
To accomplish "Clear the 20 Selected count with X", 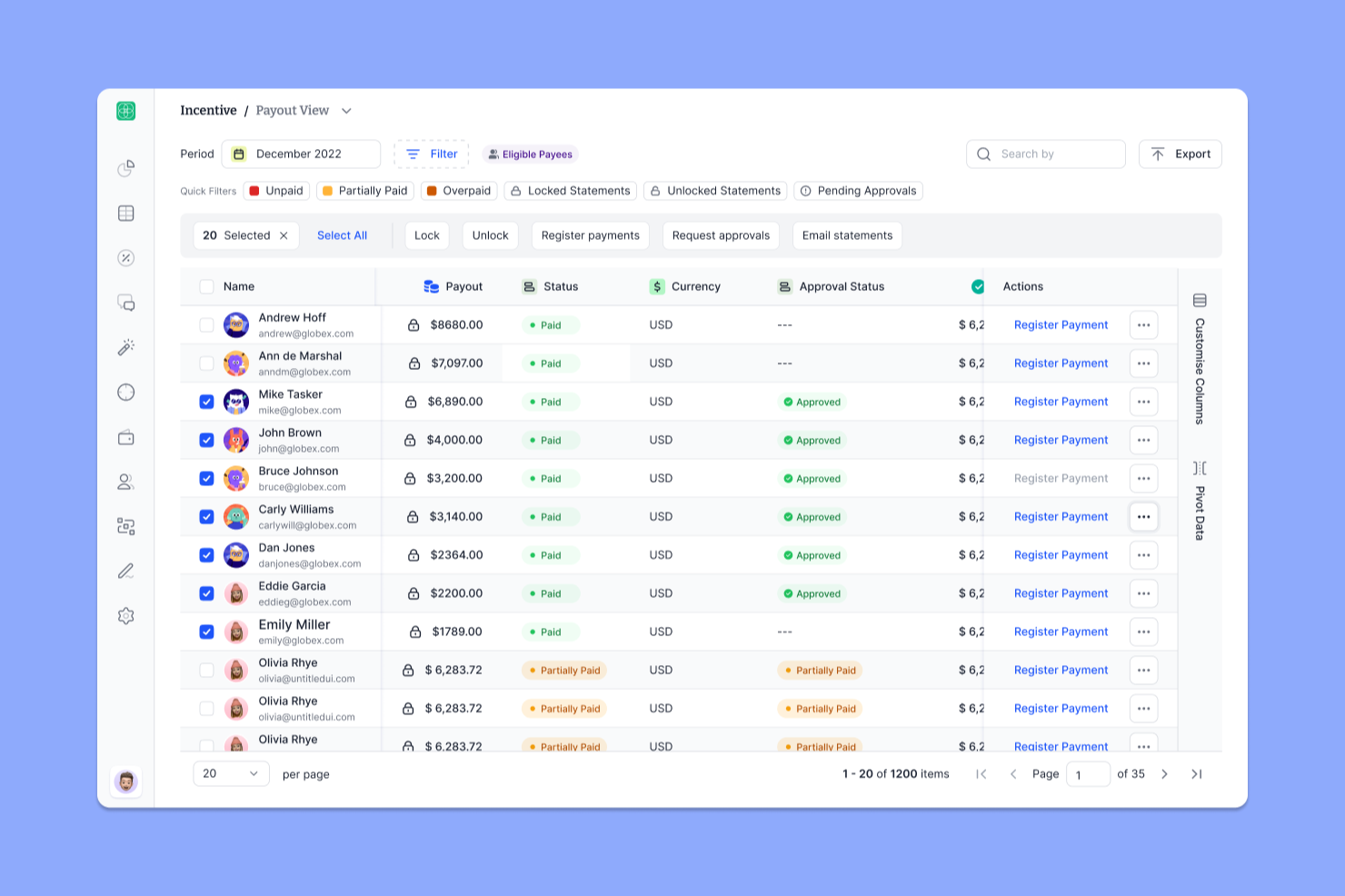I will [x=284, y=235].
